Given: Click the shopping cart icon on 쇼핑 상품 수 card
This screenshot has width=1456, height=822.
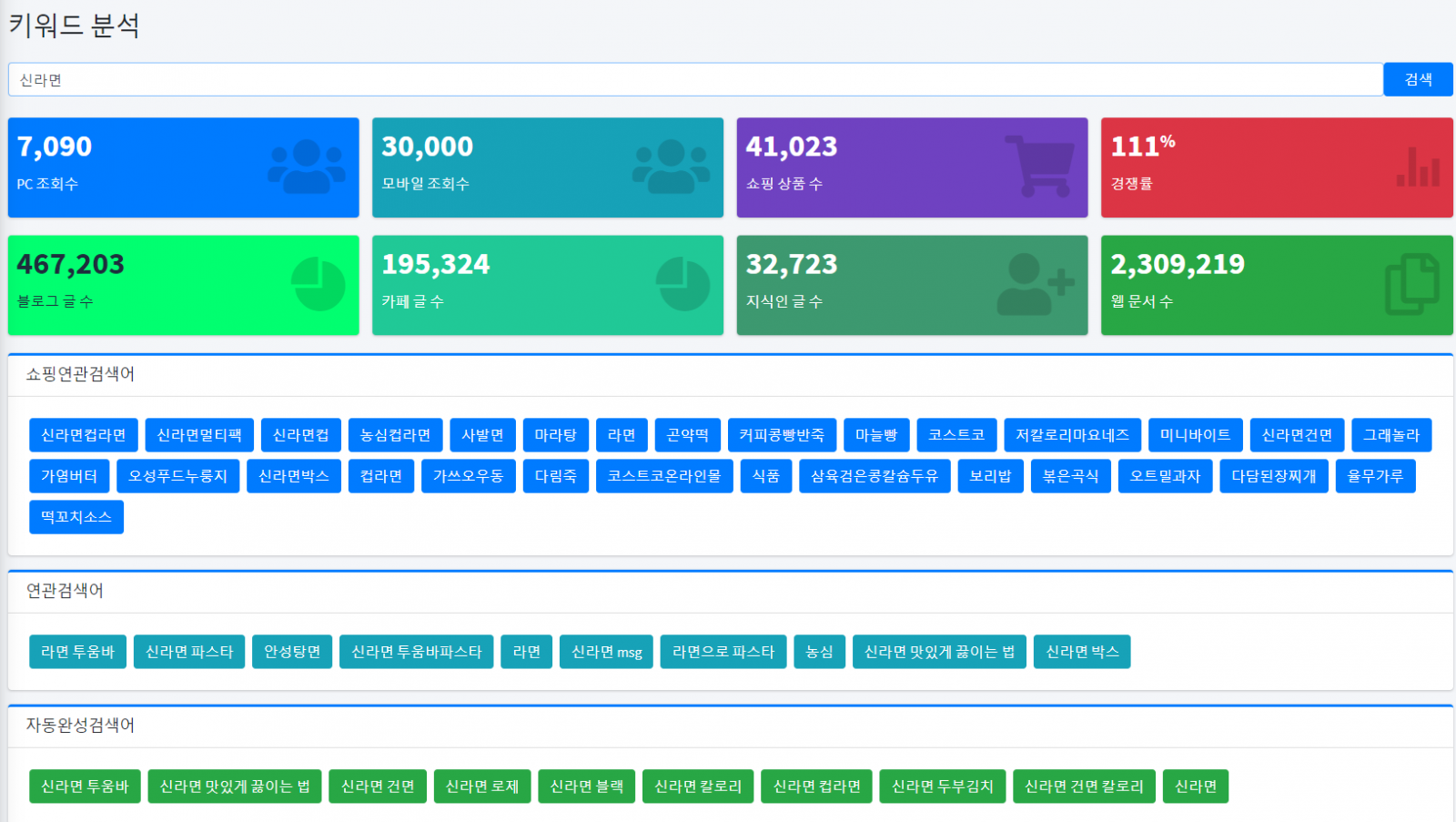Looking at the screenshot, I should pos(1039,166).
